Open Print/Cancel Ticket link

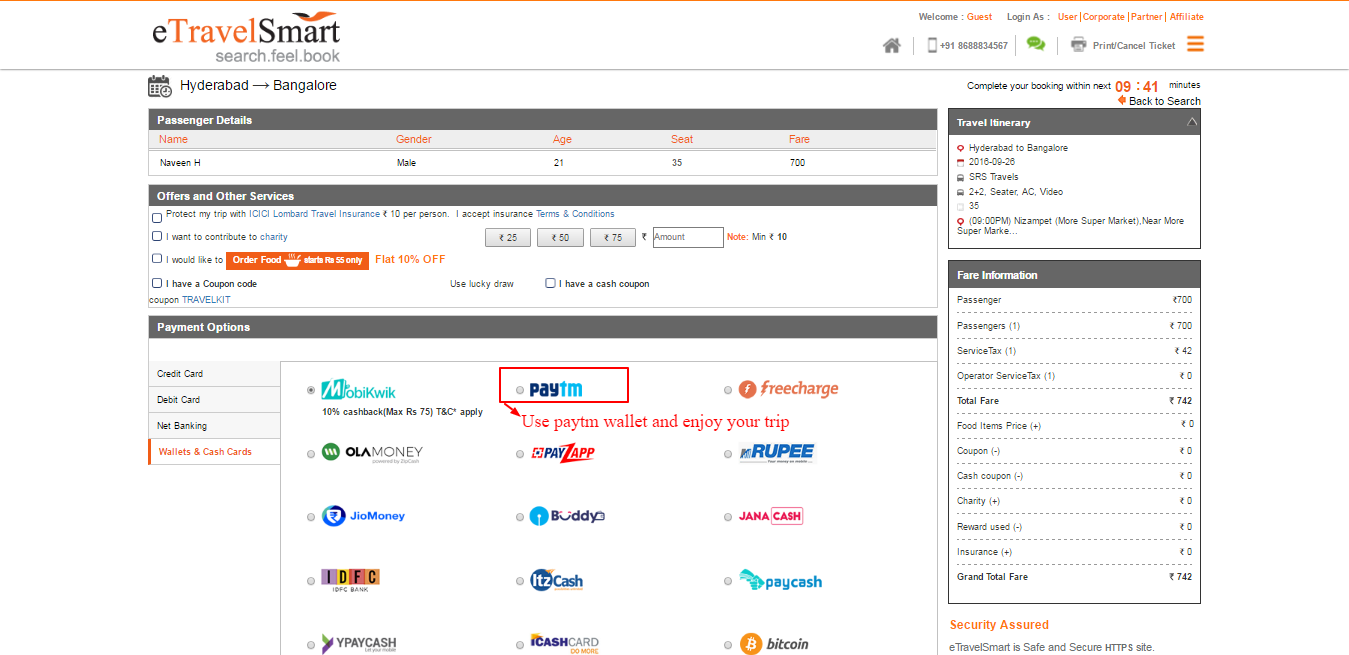click(x=1134, y=46)
